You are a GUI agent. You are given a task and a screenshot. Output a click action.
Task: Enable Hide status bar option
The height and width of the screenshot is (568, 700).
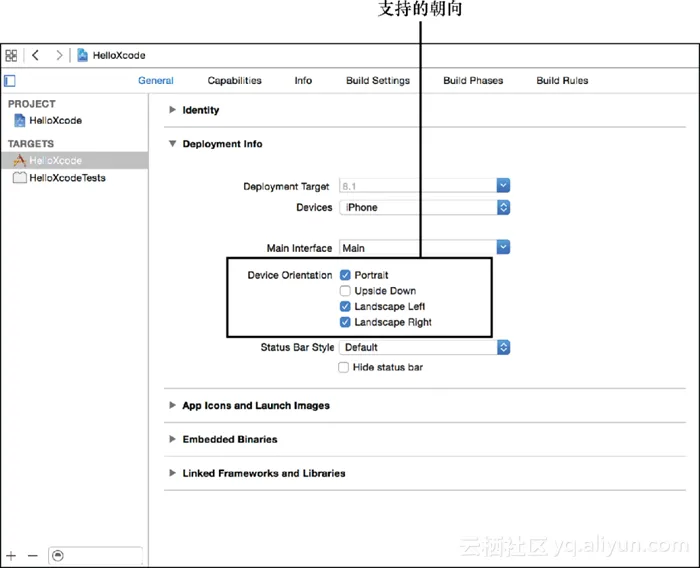343,367
